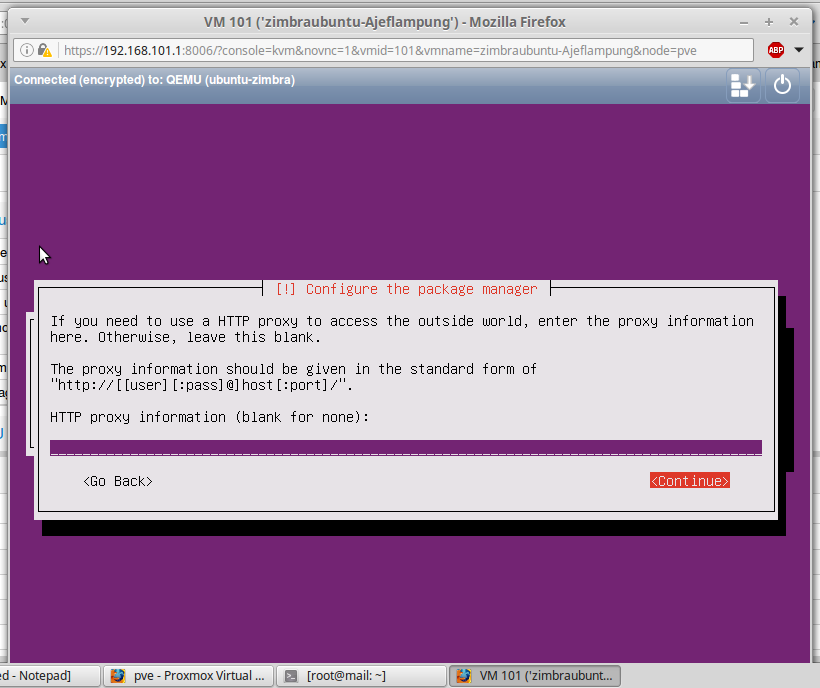Screen dimensions: 820x688
Task: Click the insecure connection padlock warning icon
Action: [x=44, y=50]
